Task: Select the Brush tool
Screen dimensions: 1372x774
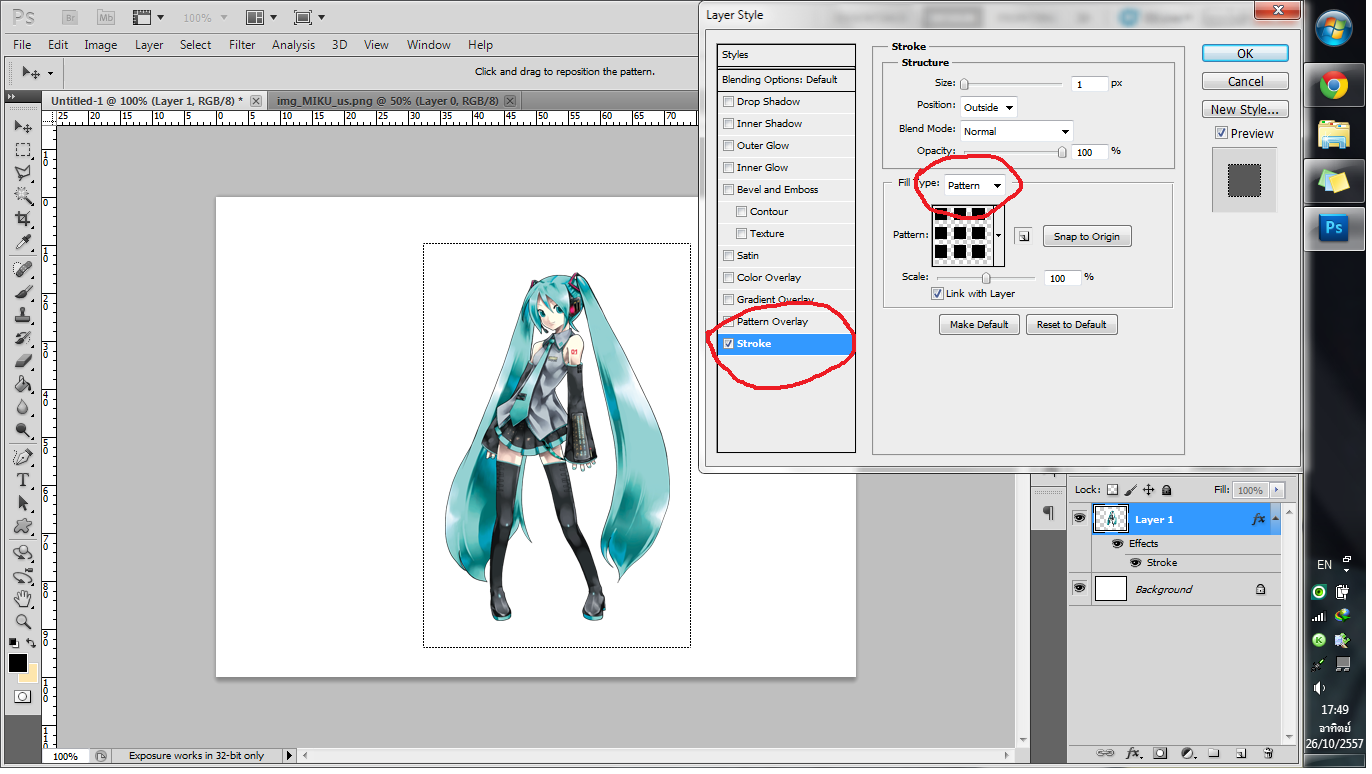Action: (22, 293)
